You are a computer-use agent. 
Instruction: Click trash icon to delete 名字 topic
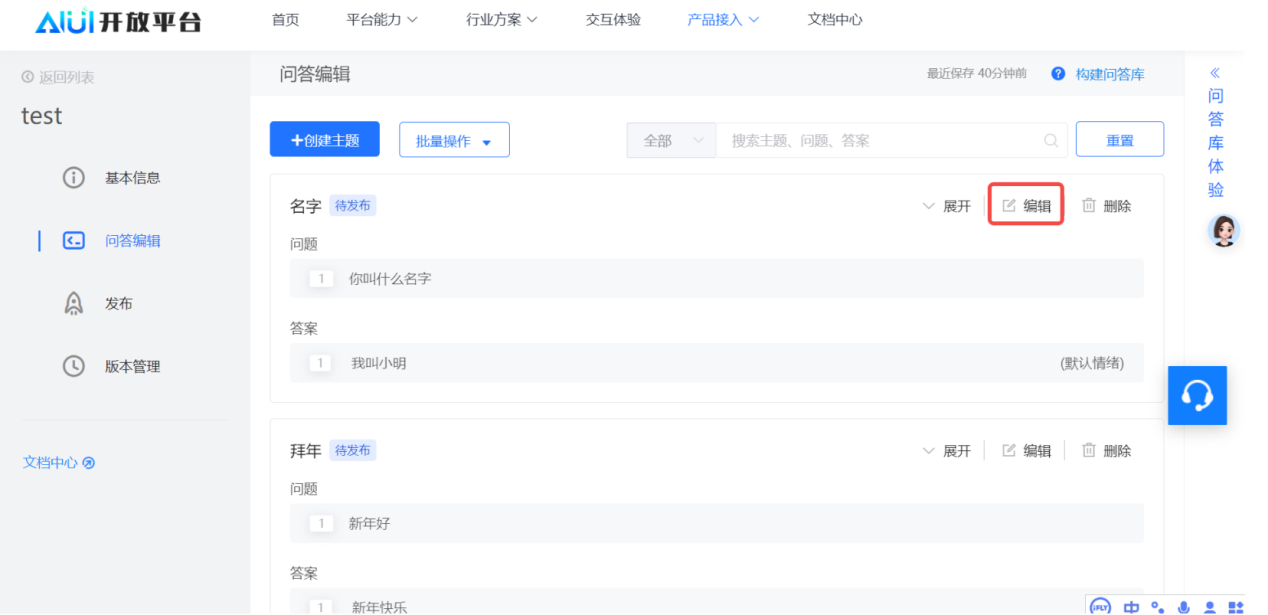point(1089,205)
